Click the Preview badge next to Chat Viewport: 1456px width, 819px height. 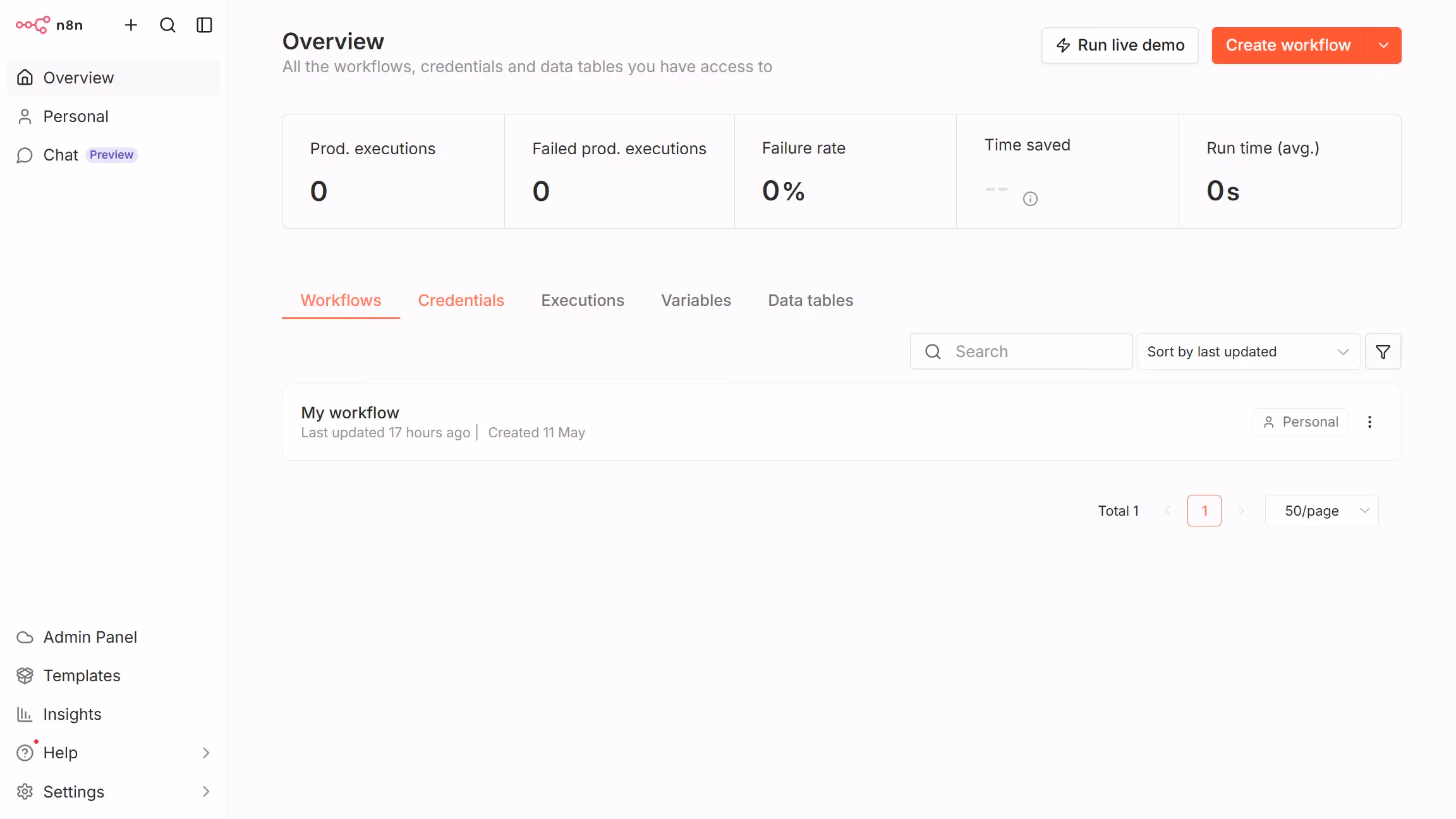click(x=111, y=155)
